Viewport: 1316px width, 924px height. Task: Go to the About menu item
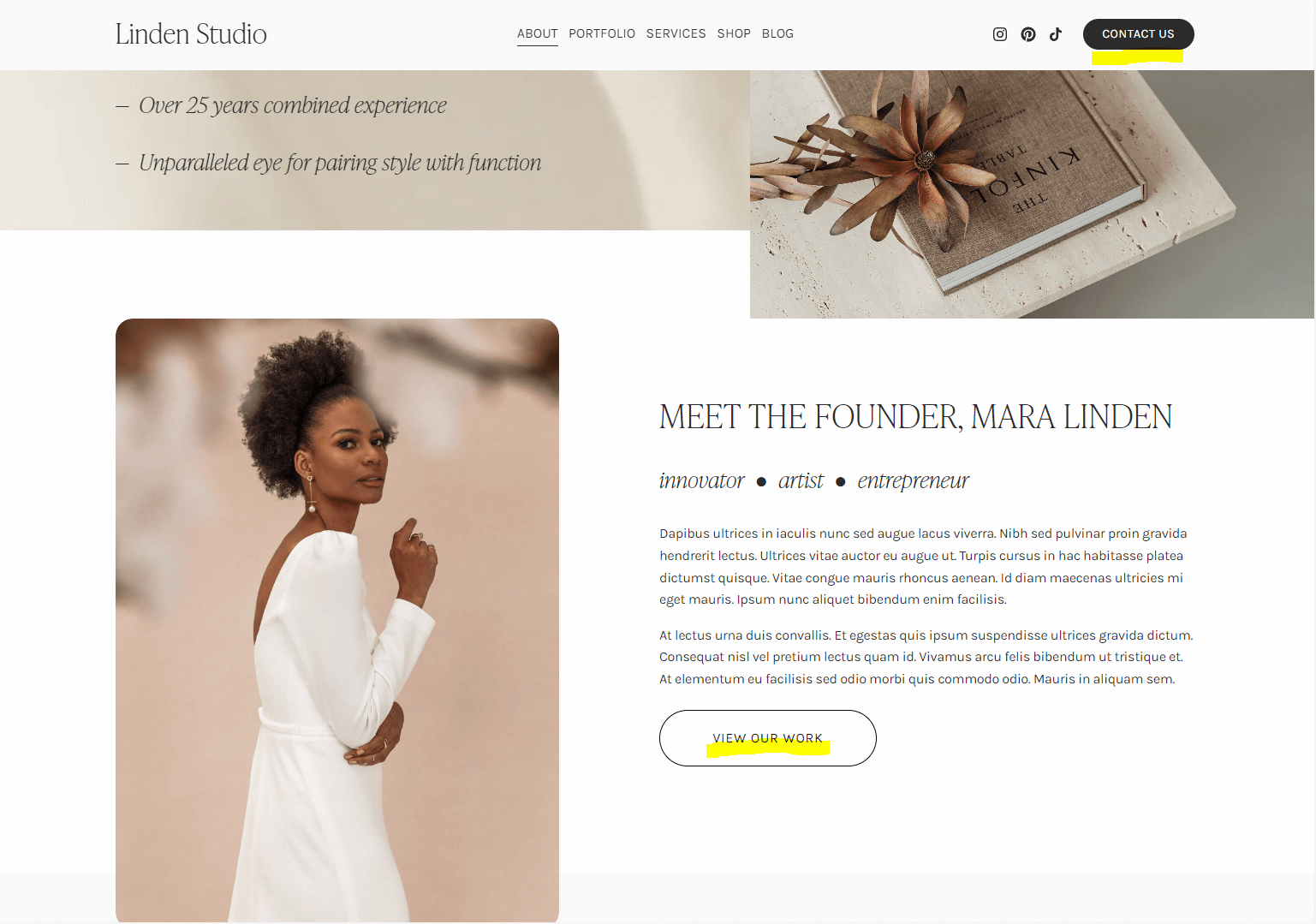[538, 33]
